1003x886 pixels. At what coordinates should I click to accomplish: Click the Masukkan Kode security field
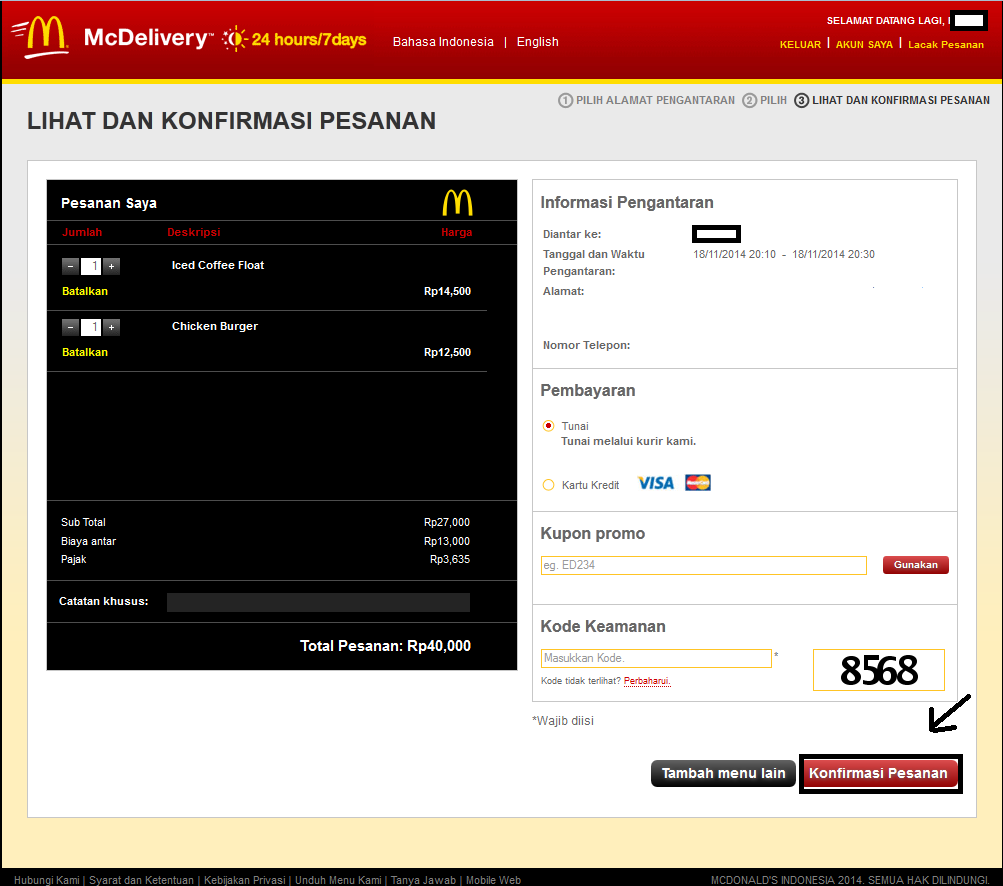pos(655,658)
